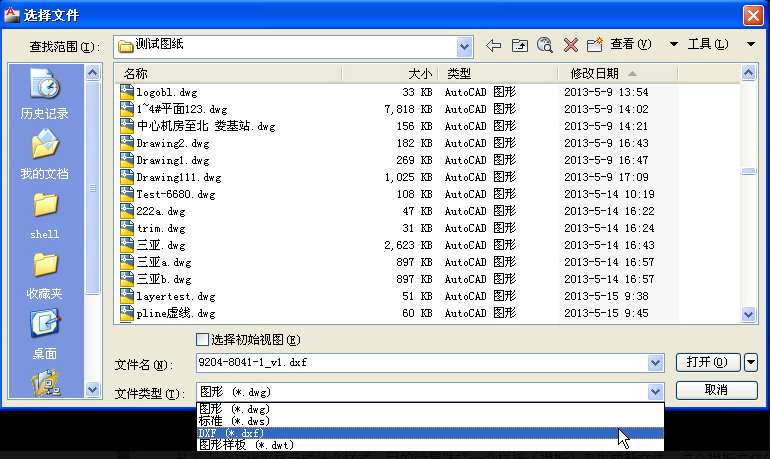This screenshot has height=459, width=770.
Task: Click the AutoCAD icon in title bar
Action: coord(11,15)
